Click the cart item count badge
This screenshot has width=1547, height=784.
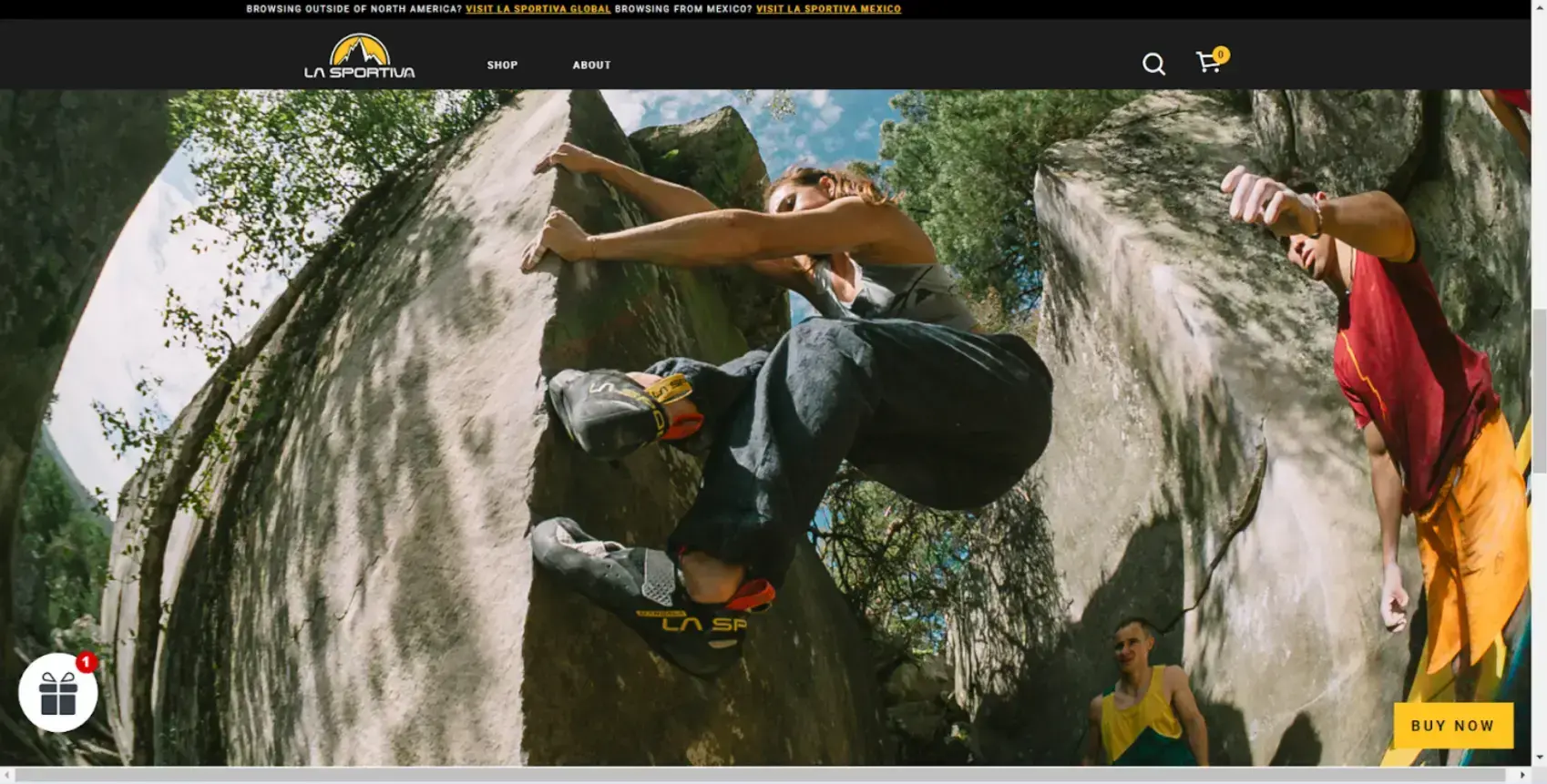tap(1221, 55)
